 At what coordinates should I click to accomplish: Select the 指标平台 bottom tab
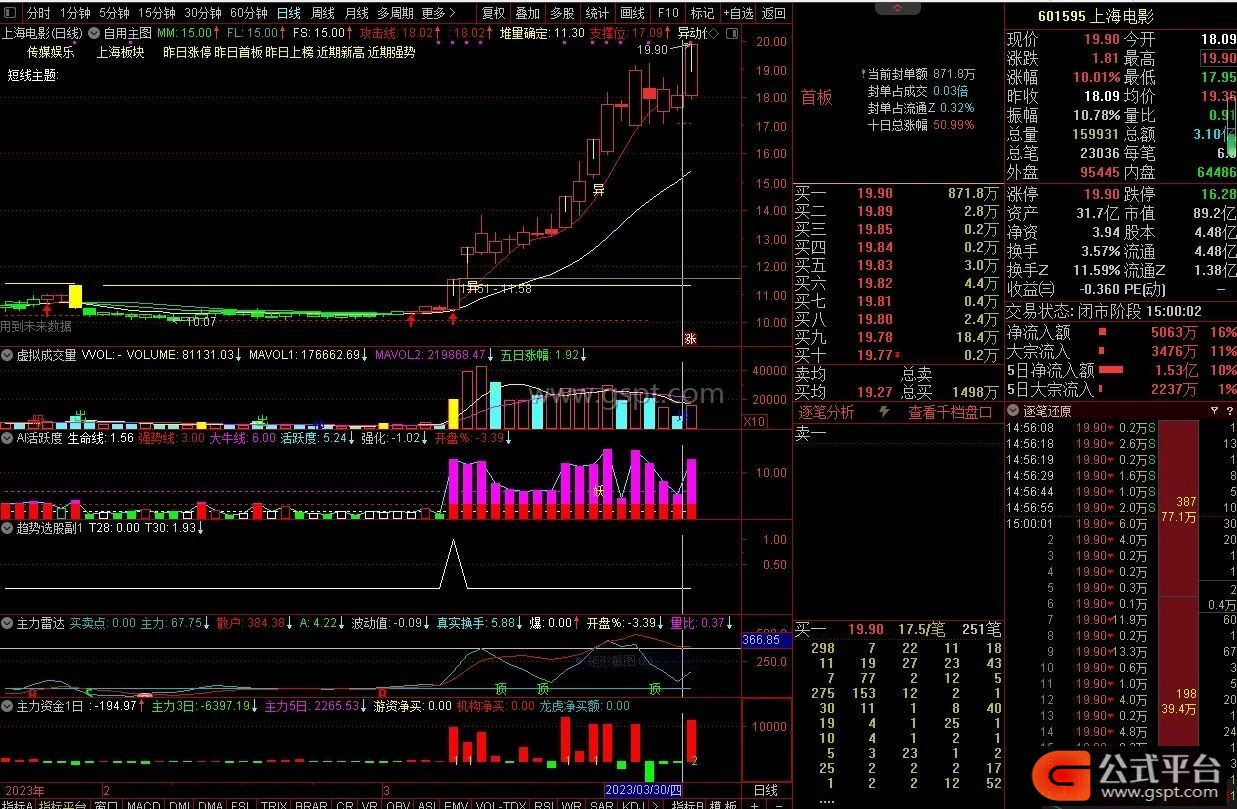click(63, 803)
